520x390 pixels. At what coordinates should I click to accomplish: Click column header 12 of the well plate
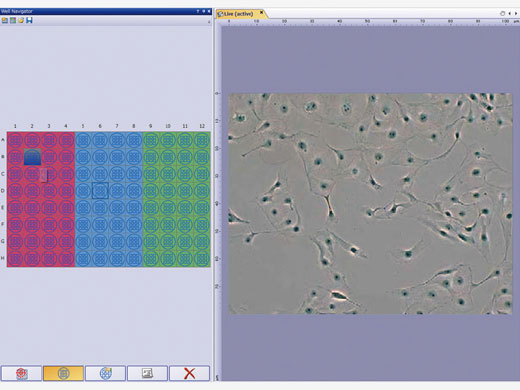[202, 126]
